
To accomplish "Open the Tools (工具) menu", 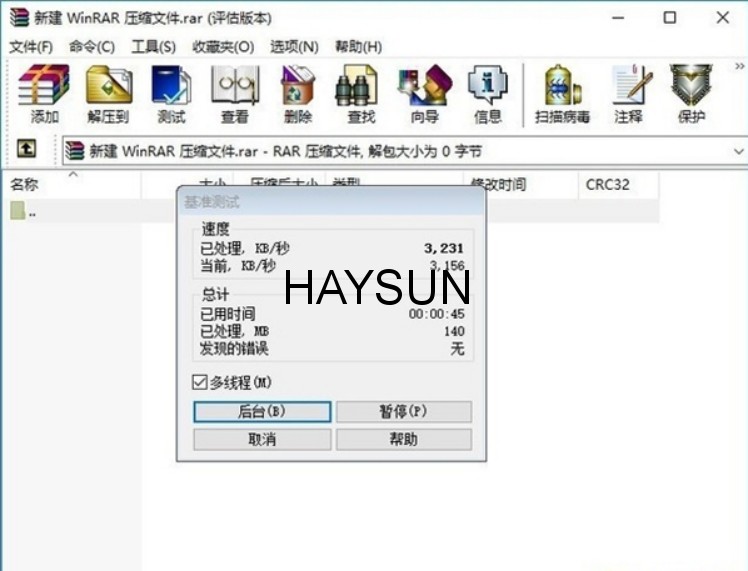I will 153,47.
